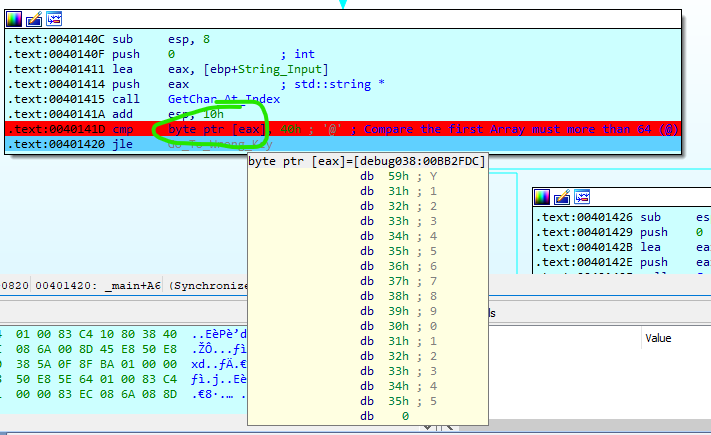Click the Value column header

(658, 338)
